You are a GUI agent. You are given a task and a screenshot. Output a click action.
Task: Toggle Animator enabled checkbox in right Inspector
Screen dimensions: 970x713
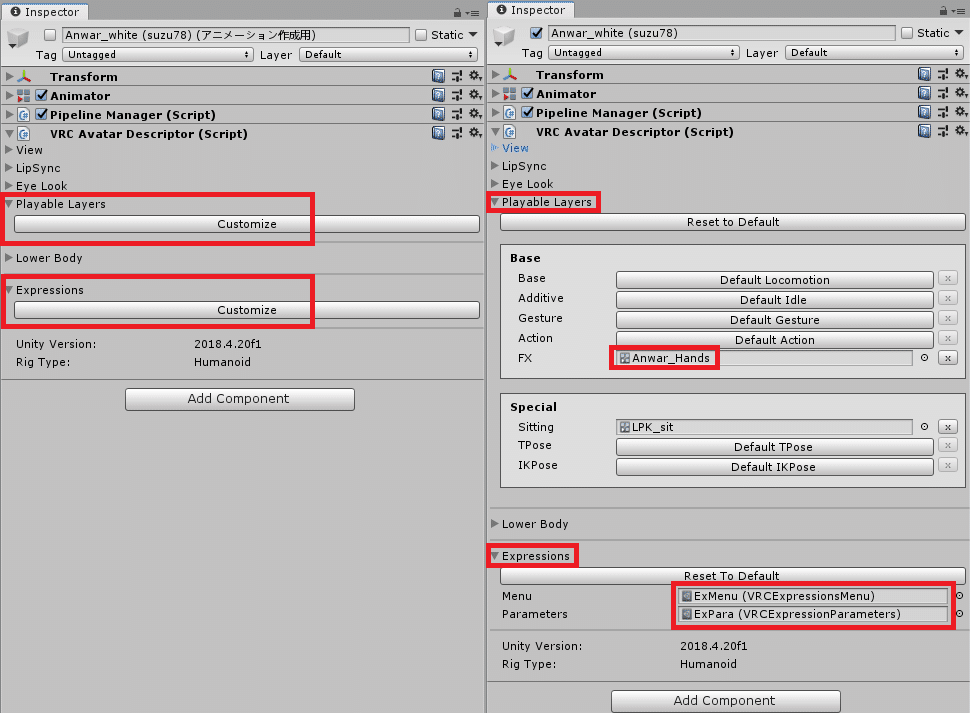(528, 93)
